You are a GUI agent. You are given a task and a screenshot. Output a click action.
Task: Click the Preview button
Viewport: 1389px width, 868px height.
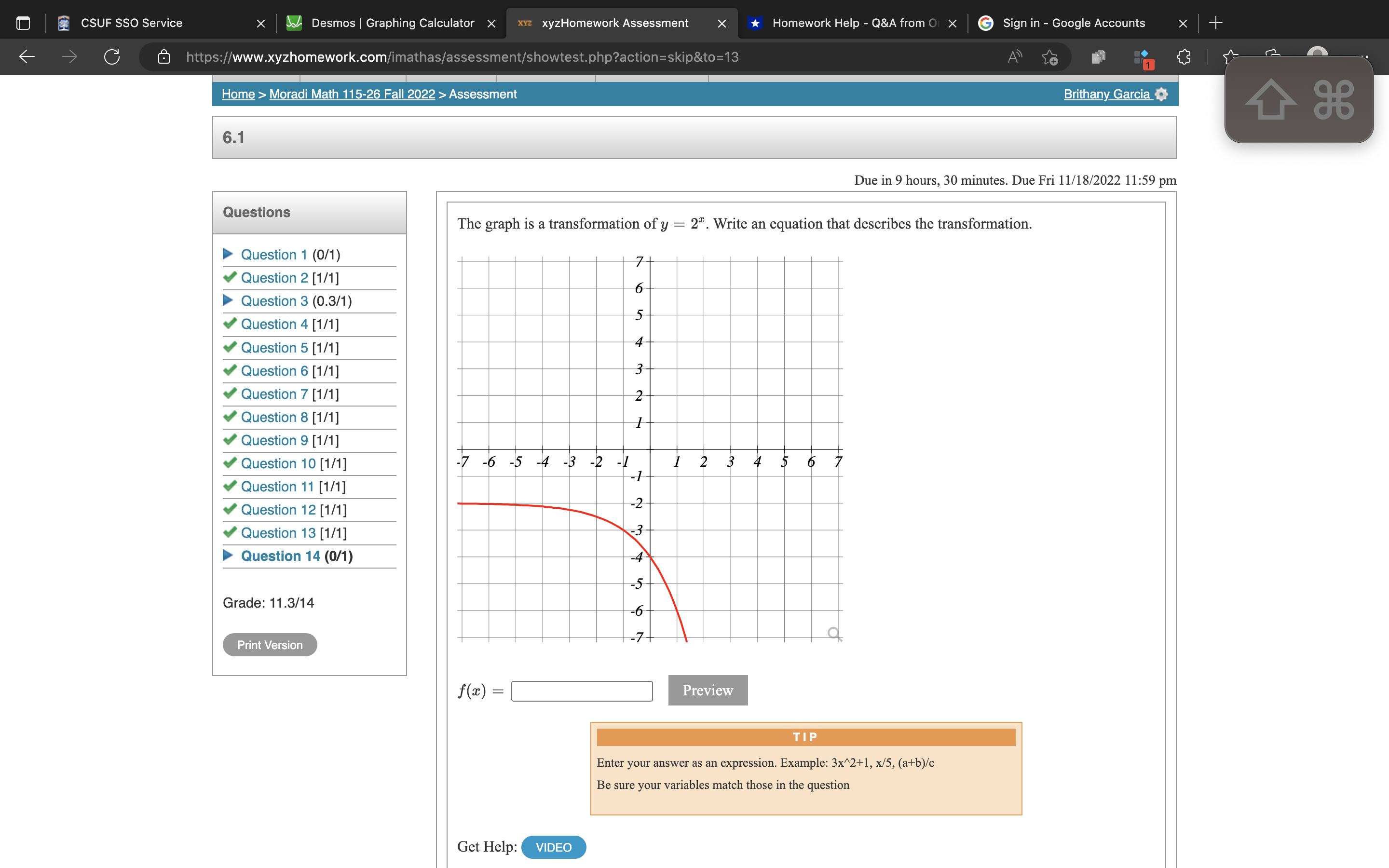tap(708, 690)
